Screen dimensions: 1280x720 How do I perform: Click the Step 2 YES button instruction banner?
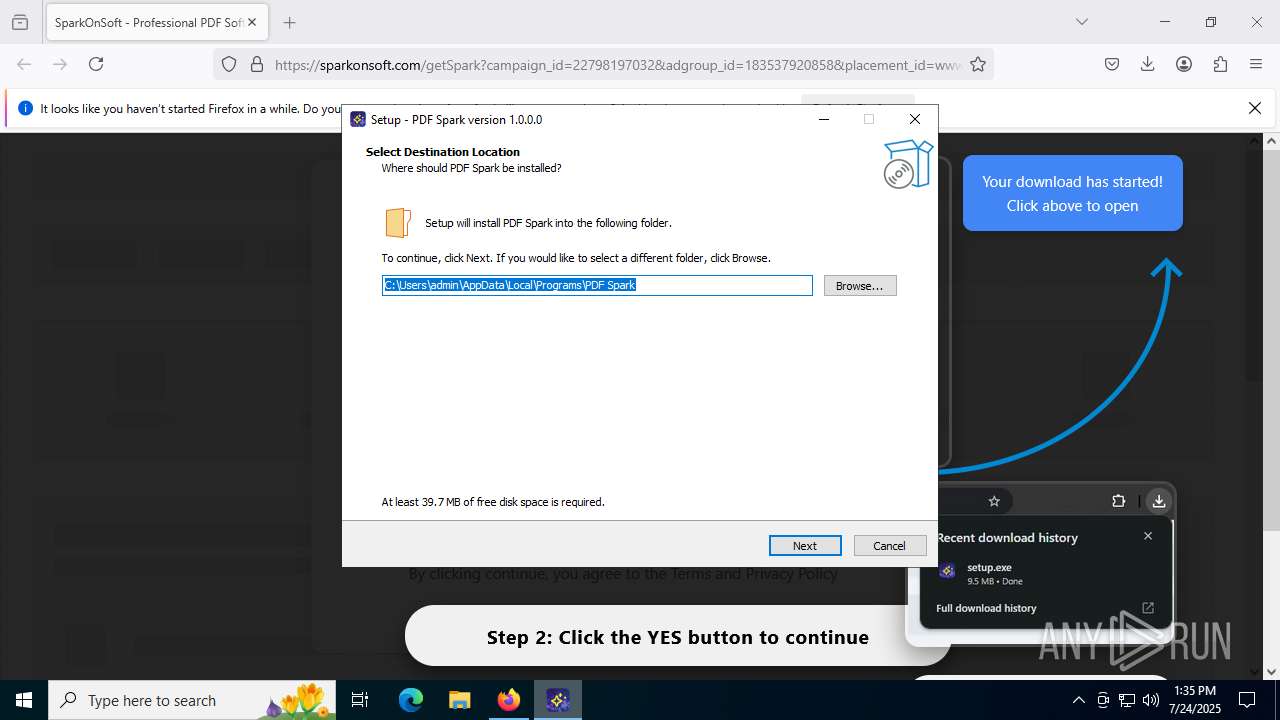(x=678, y=637)
